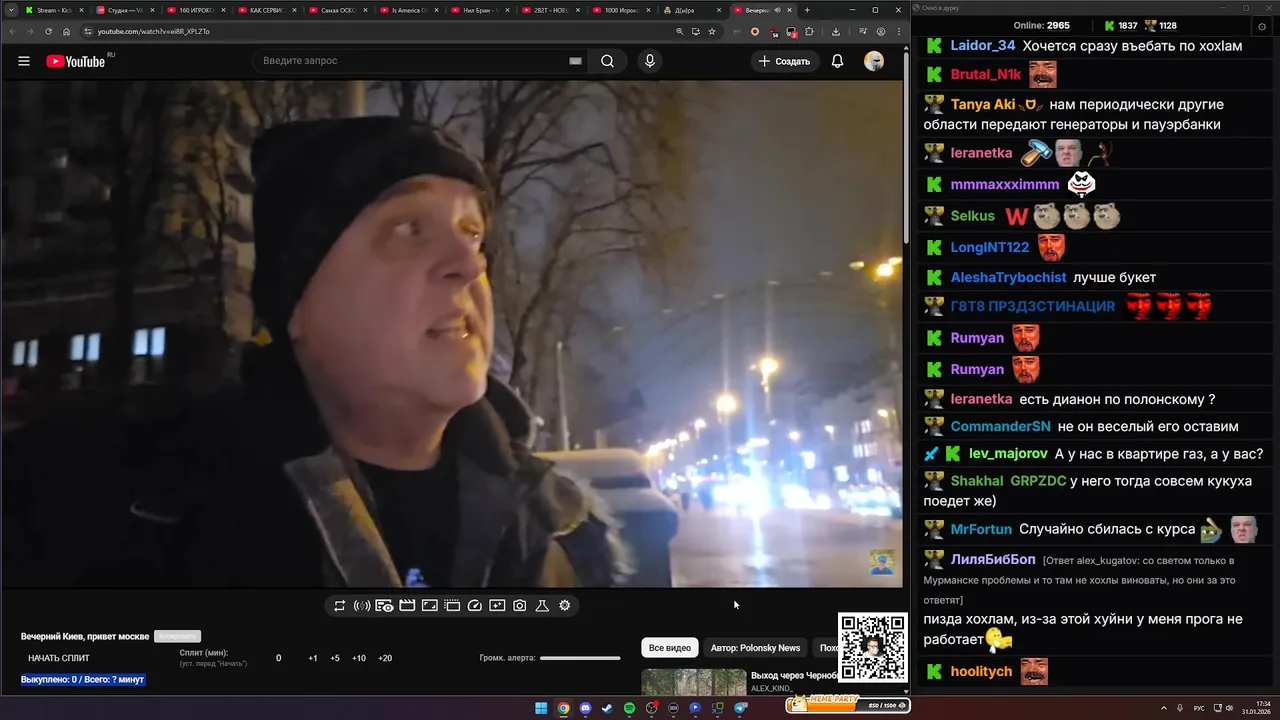Image resolution: width=1280 pixels, height=720 pixels.
Task: Click the add-screen plus icon in player toolbar
Action: 497,605
